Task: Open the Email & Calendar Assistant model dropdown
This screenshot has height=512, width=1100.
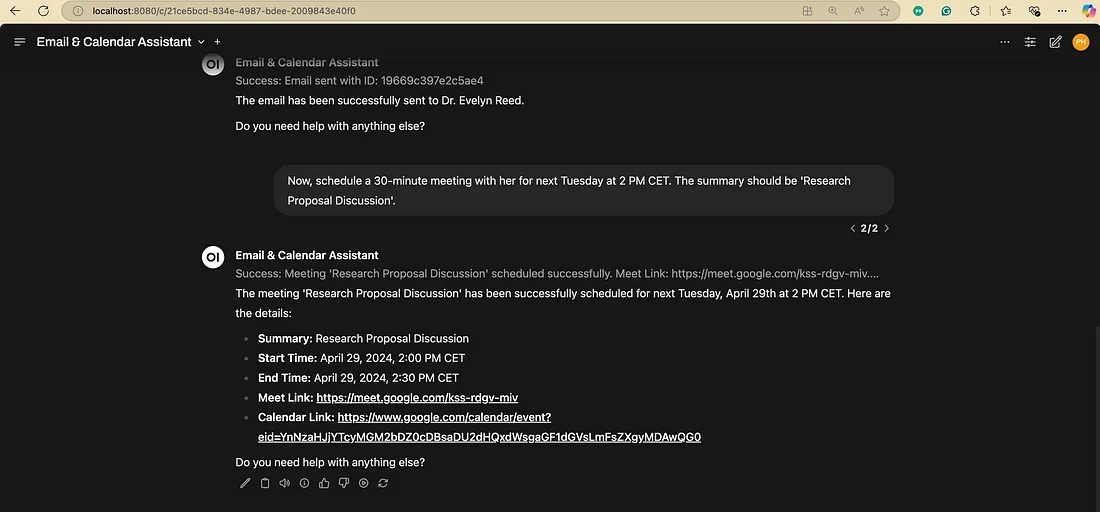Action: pos(201,42)
